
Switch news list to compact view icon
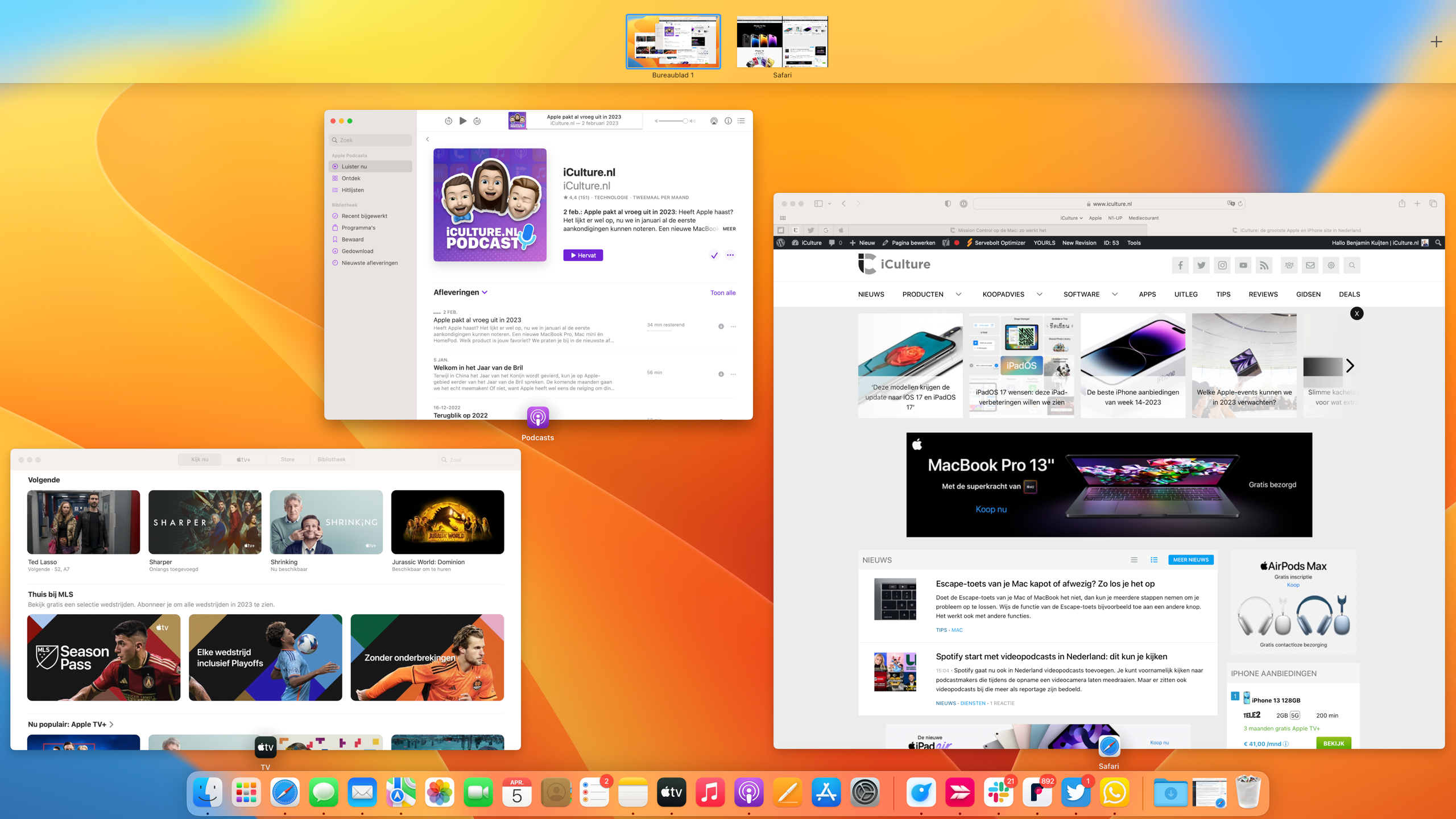[x=1134, y=560]
